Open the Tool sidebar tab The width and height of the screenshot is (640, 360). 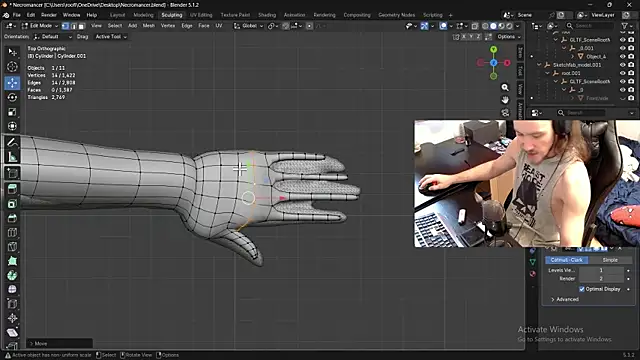(x=520, y=71)
